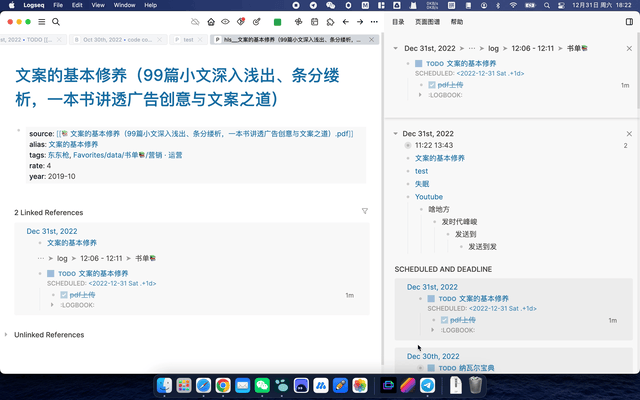Toggle the eye icon in the toolbar
The image size is (640, 400).
[x=225, y=22]
